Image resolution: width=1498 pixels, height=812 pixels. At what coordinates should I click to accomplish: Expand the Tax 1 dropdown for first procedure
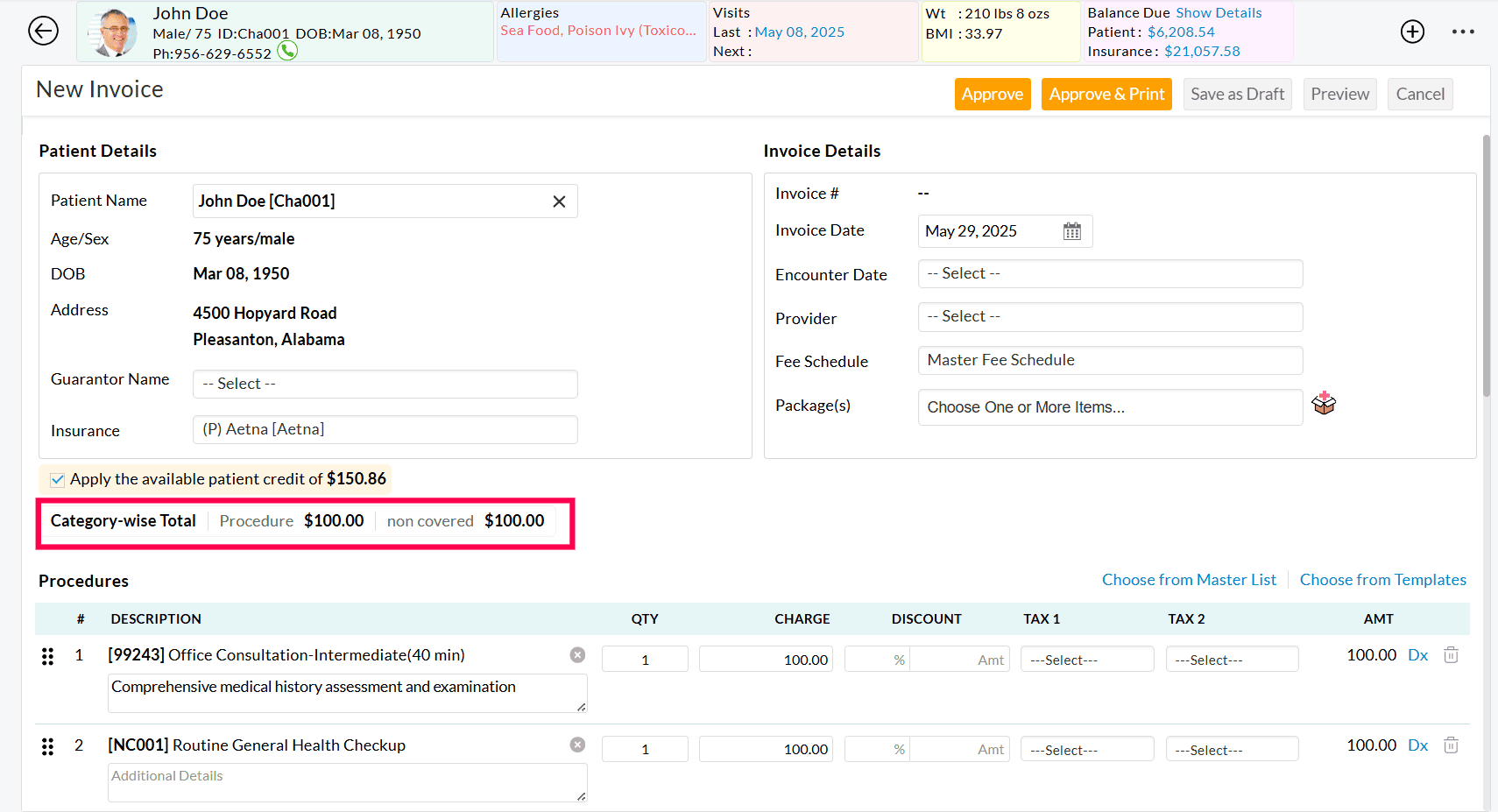coord(1087,659)
